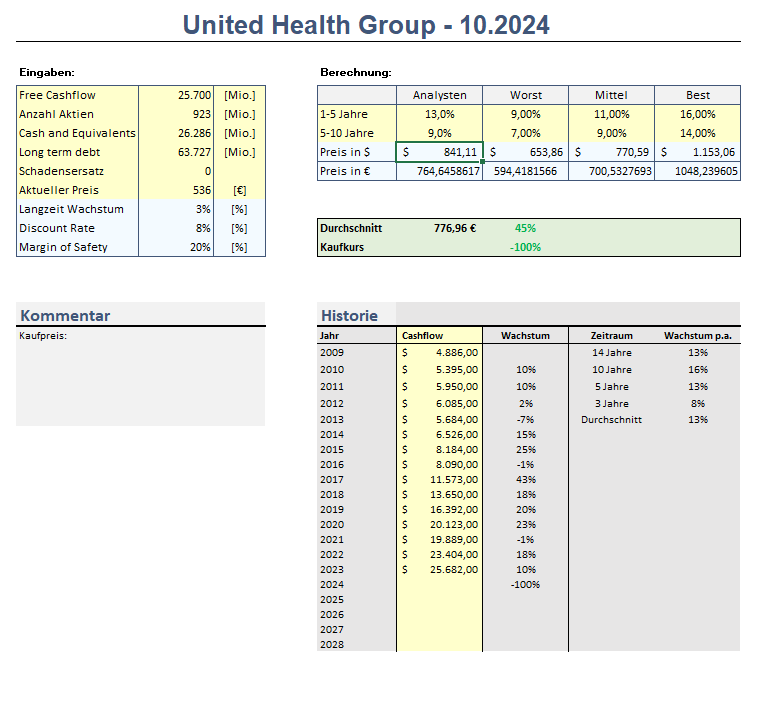Select the Discount Rate 8% cell
The height and width of the screenshot is (711, 783).
click(176, 228)
